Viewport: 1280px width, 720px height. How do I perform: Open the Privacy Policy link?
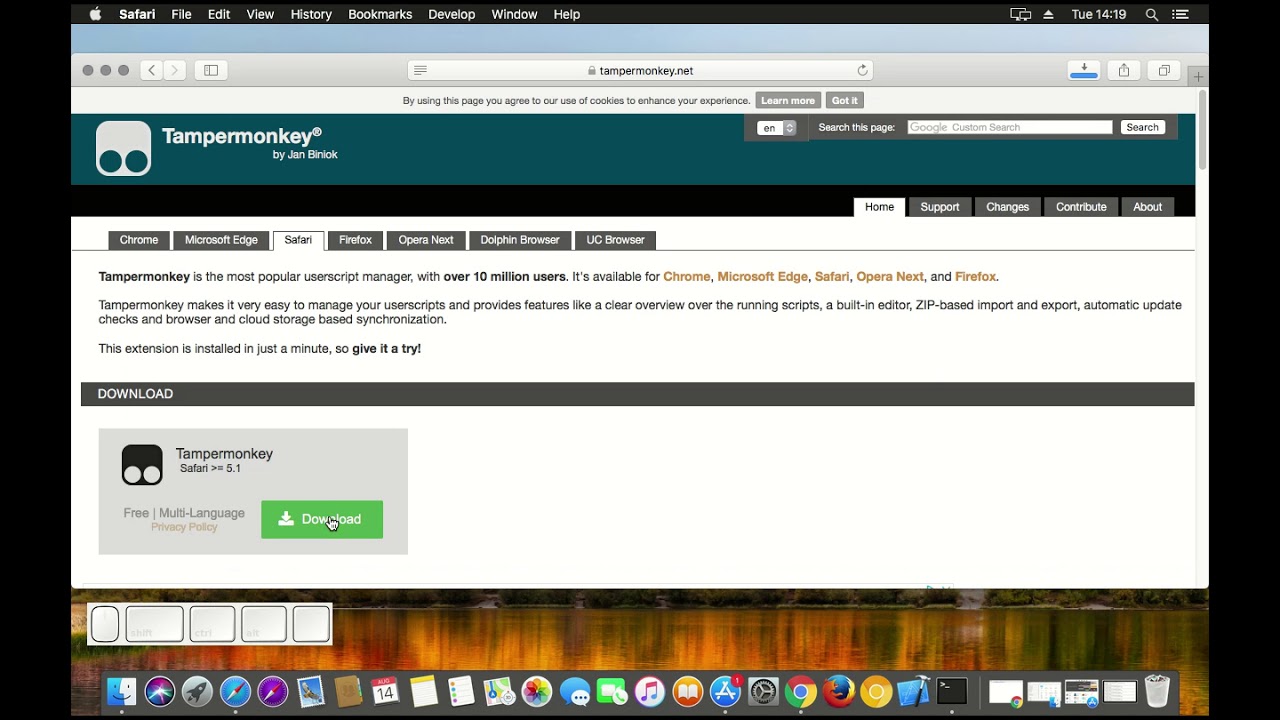tap(184, 527)
